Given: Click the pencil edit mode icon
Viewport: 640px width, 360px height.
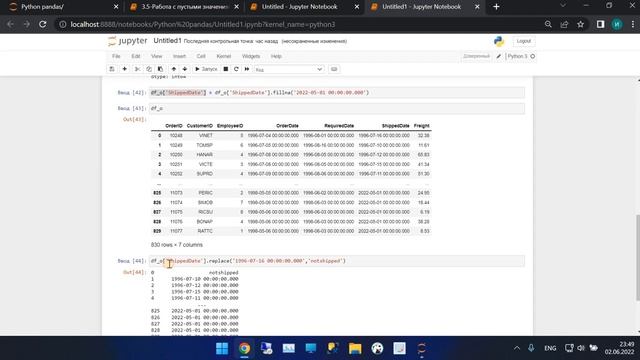Looking at the screenshot, I should pos(498,56).
